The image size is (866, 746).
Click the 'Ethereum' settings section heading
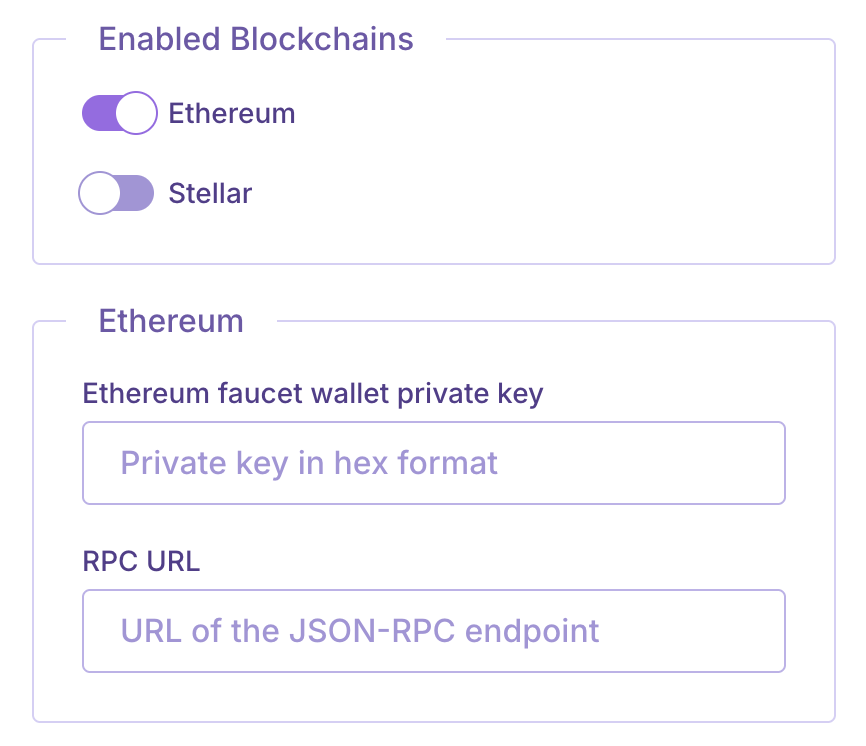point(171,321)
